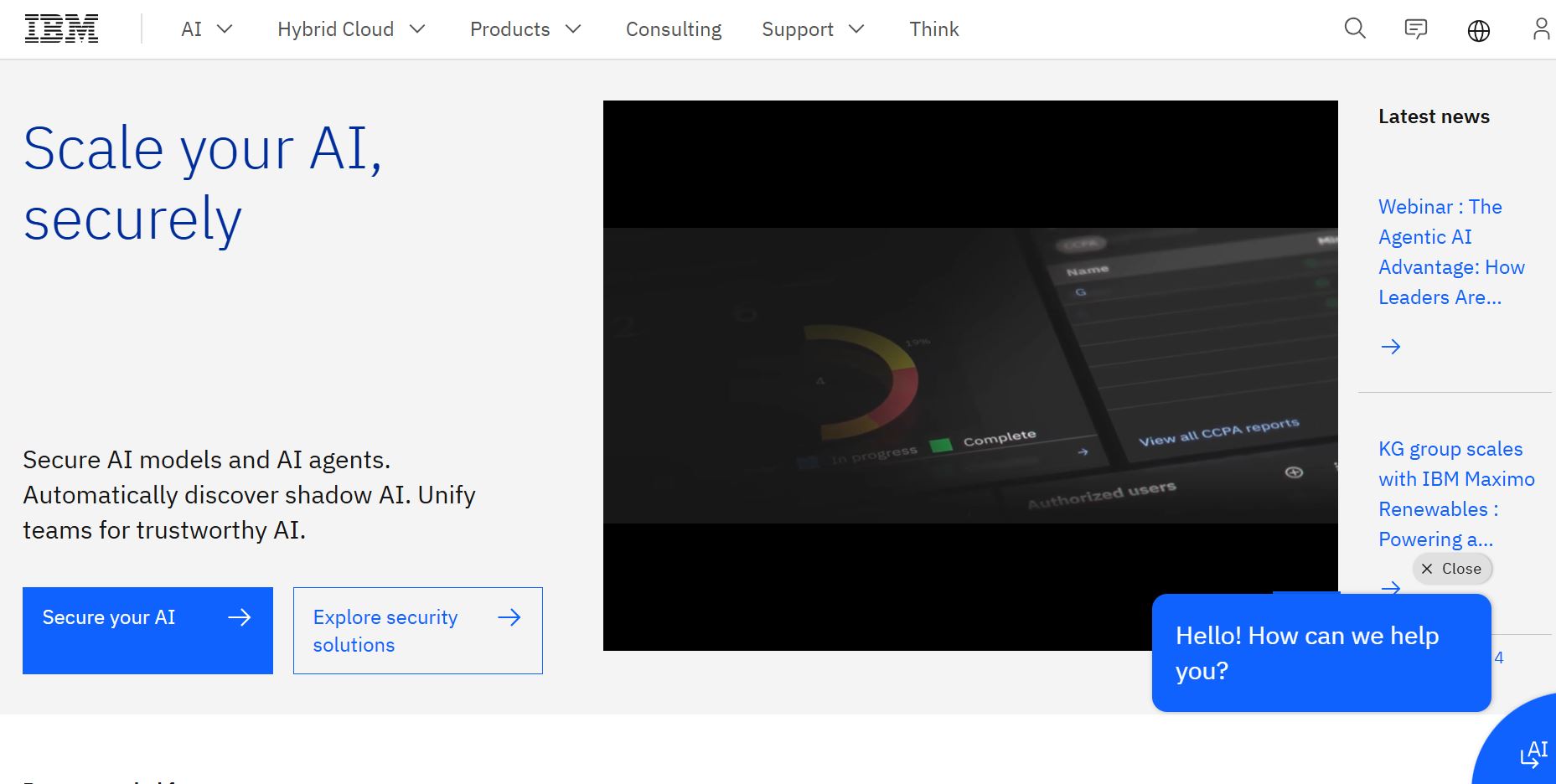Expand the Products menu

click(x=525, y=29)
